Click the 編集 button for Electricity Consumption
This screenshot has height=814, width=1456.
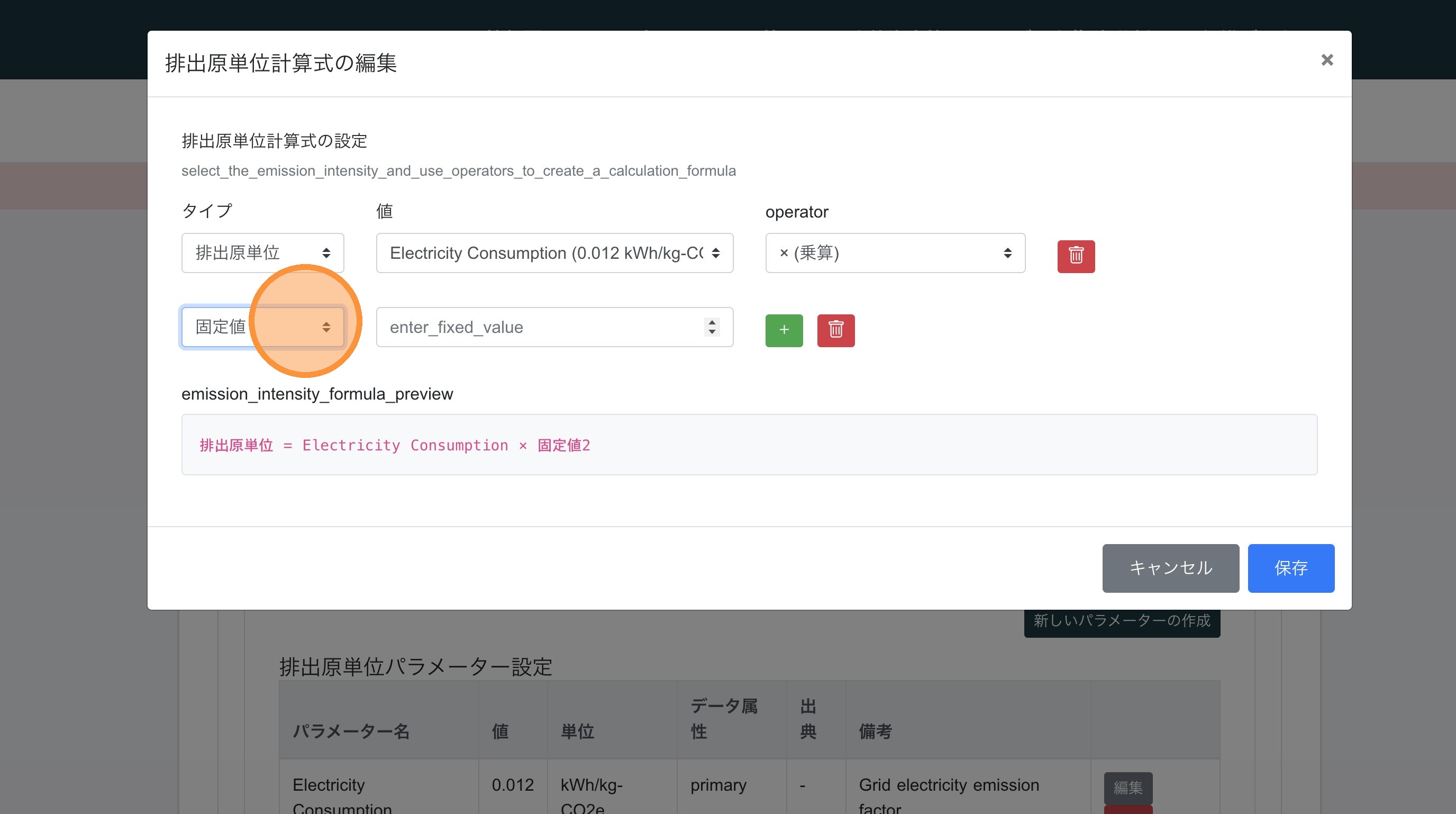pos(1127,787)
